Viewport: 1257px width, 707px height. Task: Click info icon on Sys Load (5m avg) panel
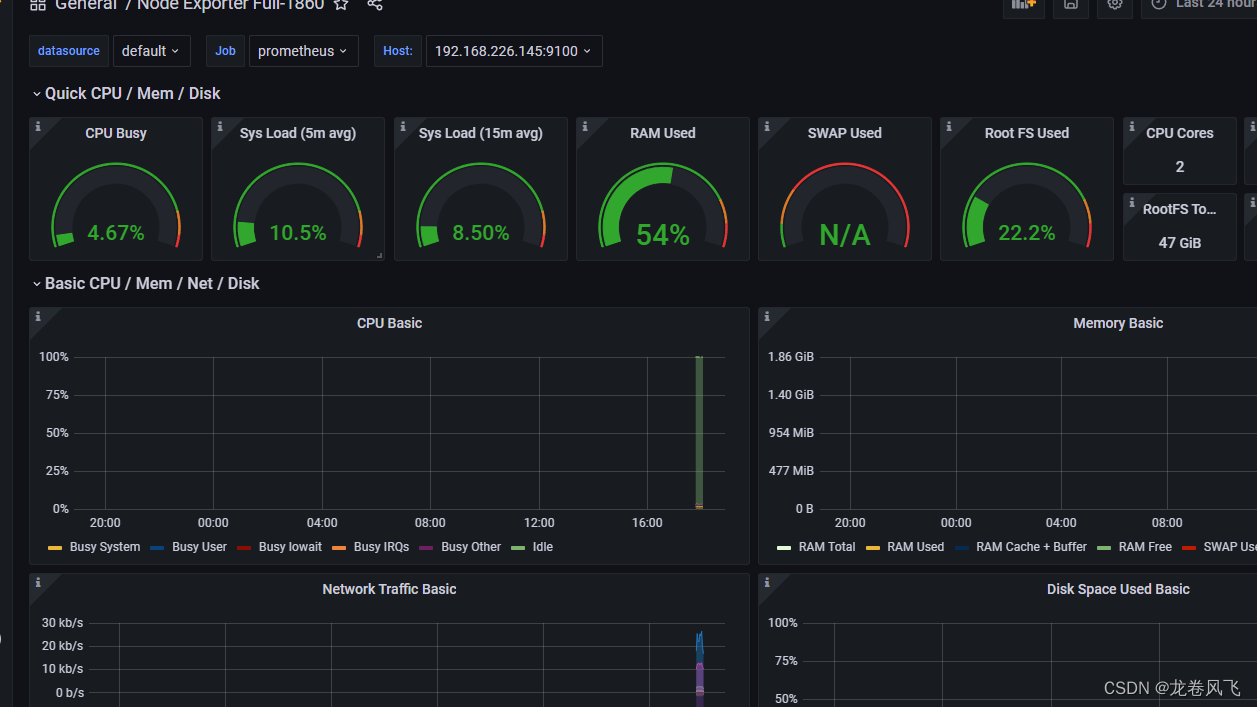[x=220, y=127]
